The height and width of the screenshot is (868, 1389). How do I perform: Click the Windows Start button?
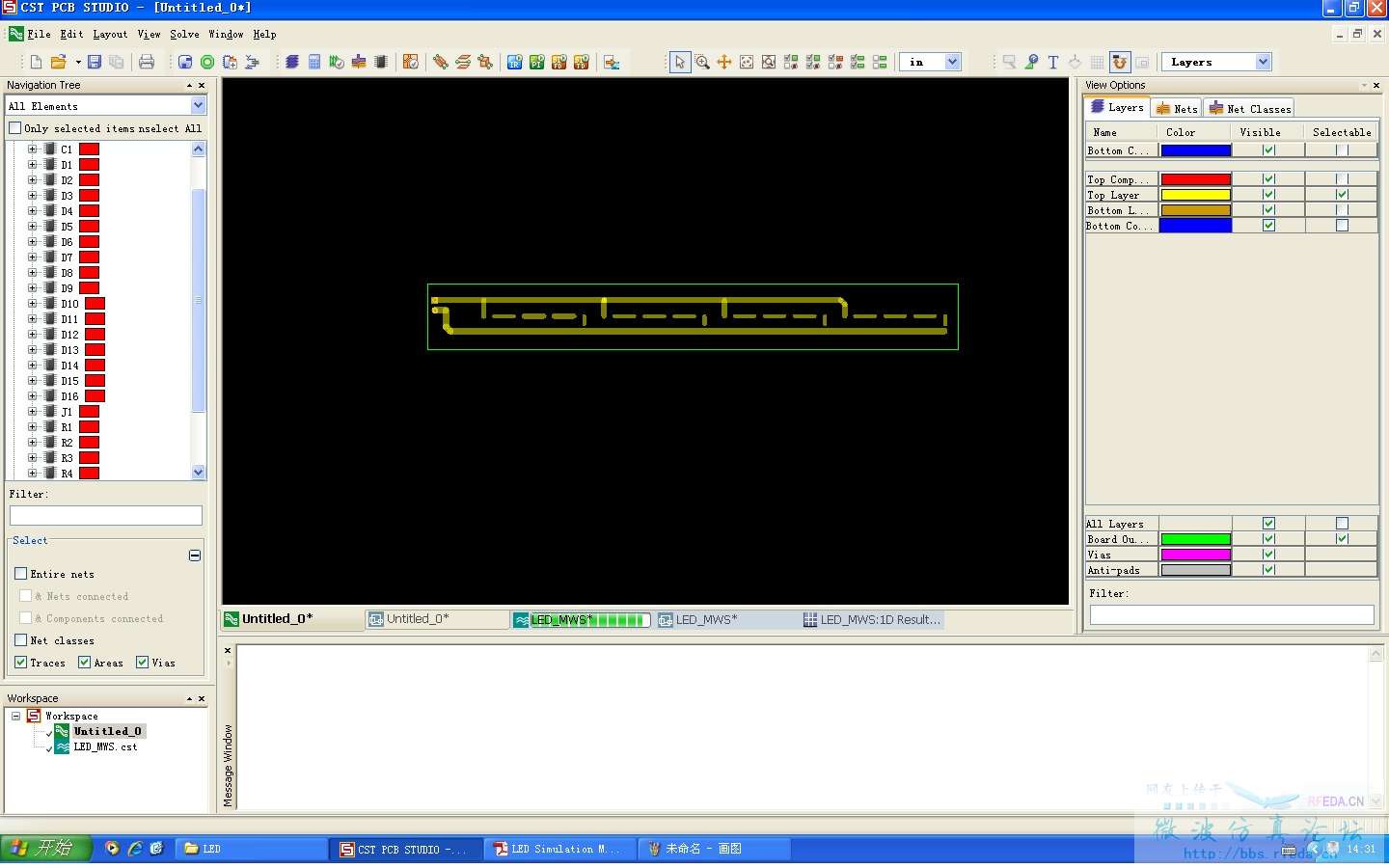(46, 849)
